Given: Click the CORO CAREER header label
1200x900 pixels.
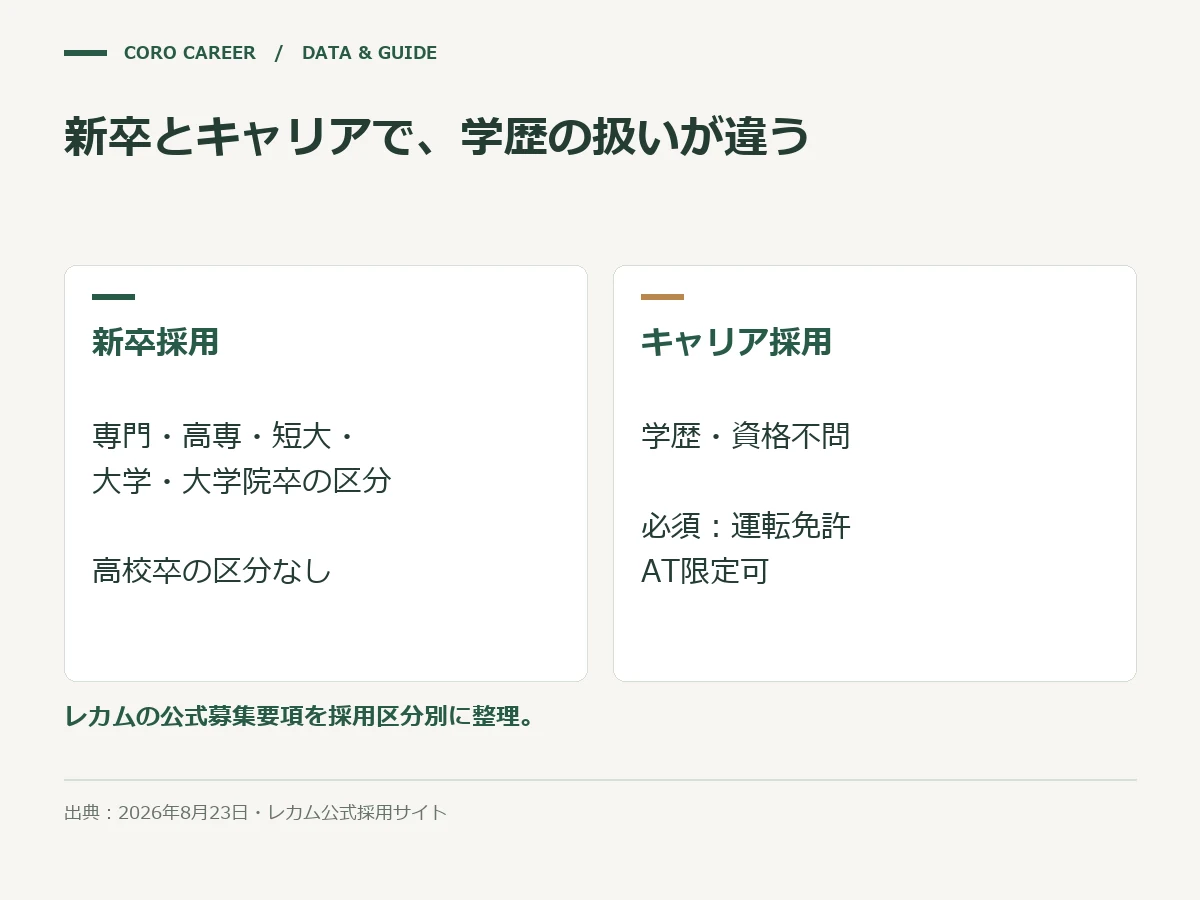Looking at the screenshot, I should tap(189, 53).
